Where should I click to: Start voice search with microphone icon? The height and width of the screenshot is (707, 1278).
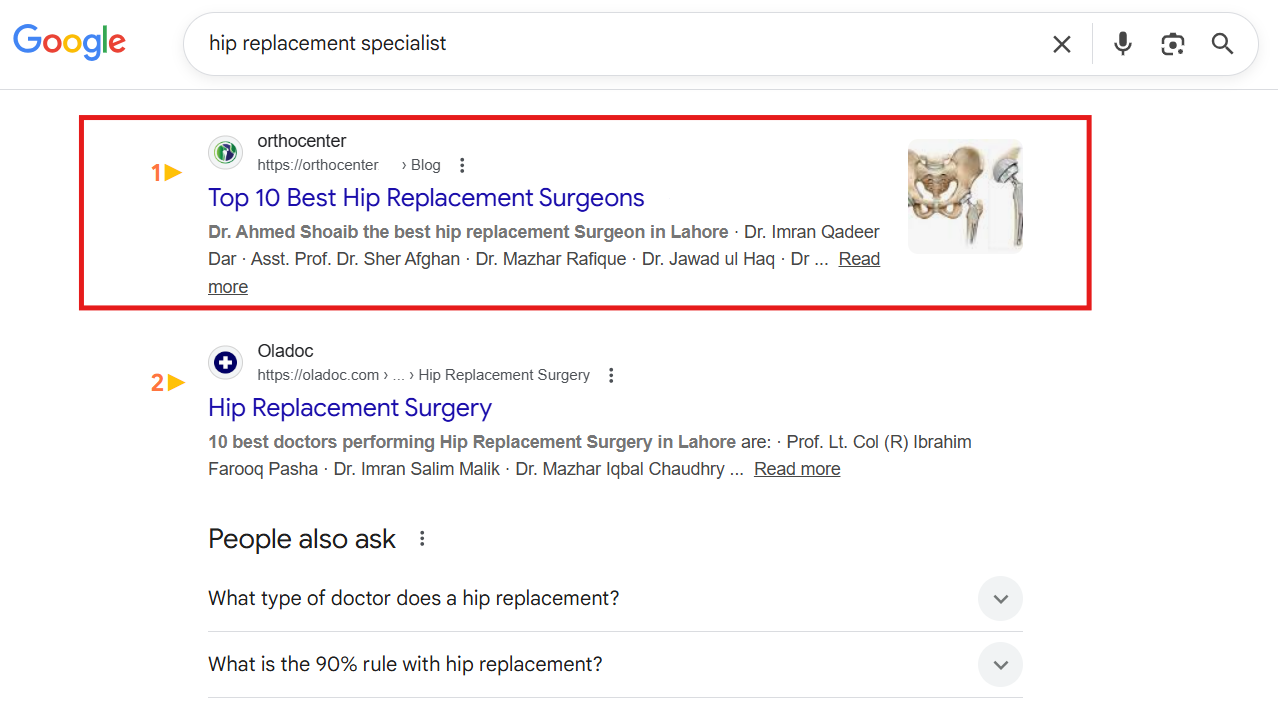pos(1123,44)
